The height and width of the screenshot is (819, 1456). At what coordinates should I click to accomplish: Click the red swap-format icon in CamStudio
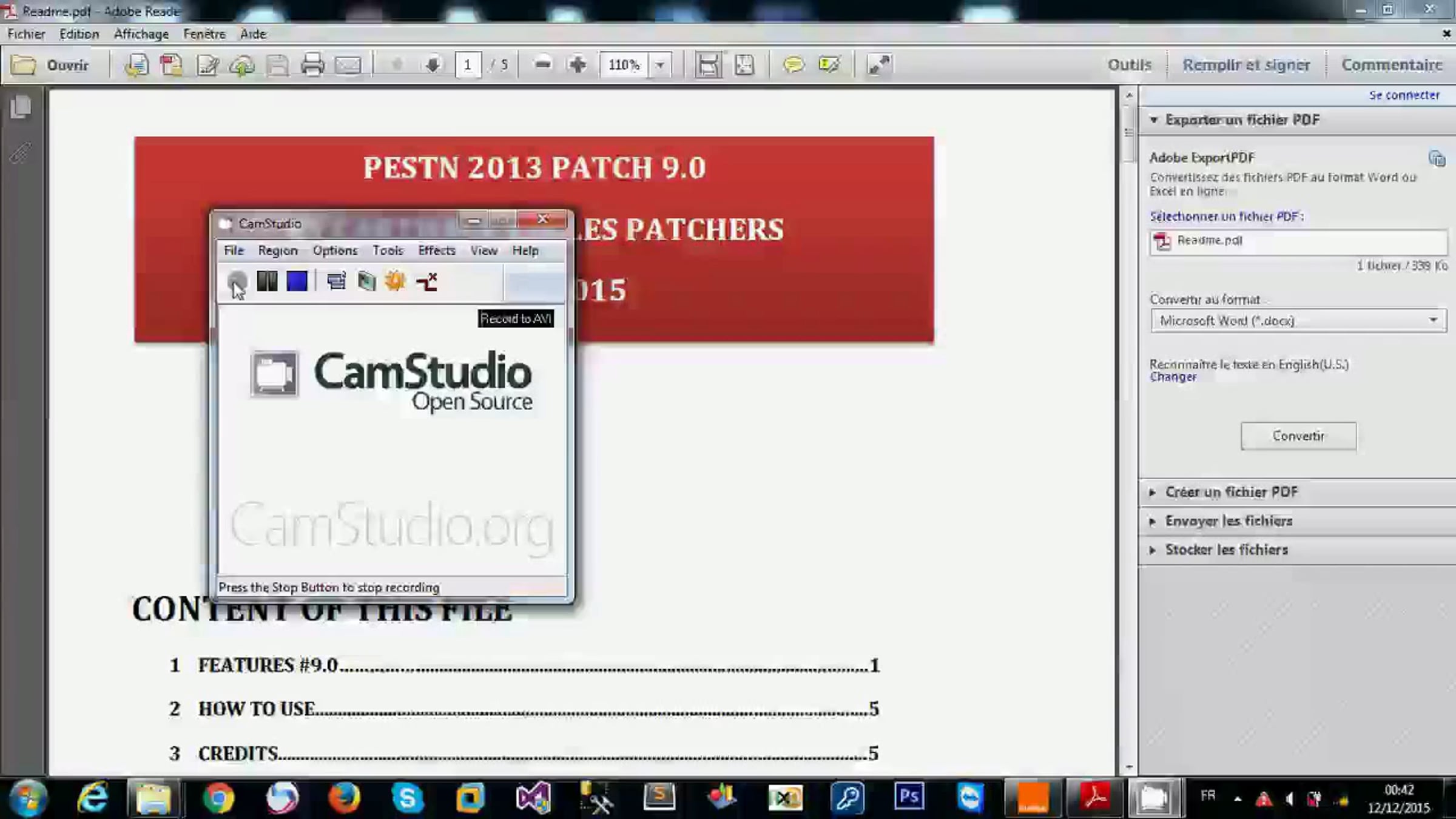coord(427,281)
